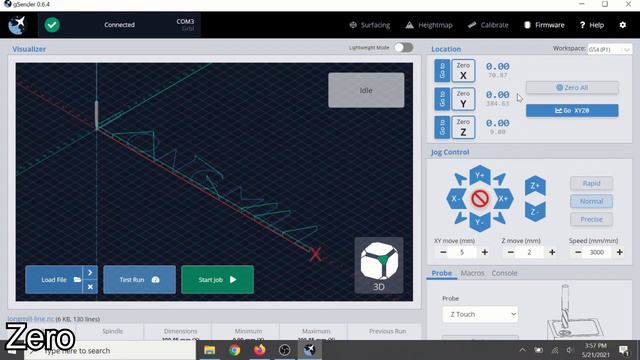Open OBS Studio from taskbar
The image size is (640, 360).
click(284, 350)
